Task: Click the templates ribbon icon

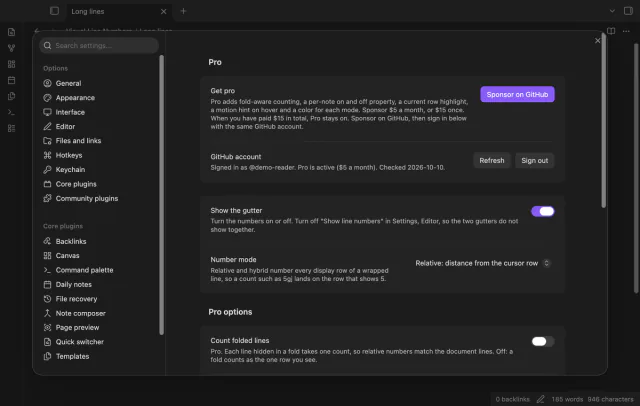Action: coord(11,96)
